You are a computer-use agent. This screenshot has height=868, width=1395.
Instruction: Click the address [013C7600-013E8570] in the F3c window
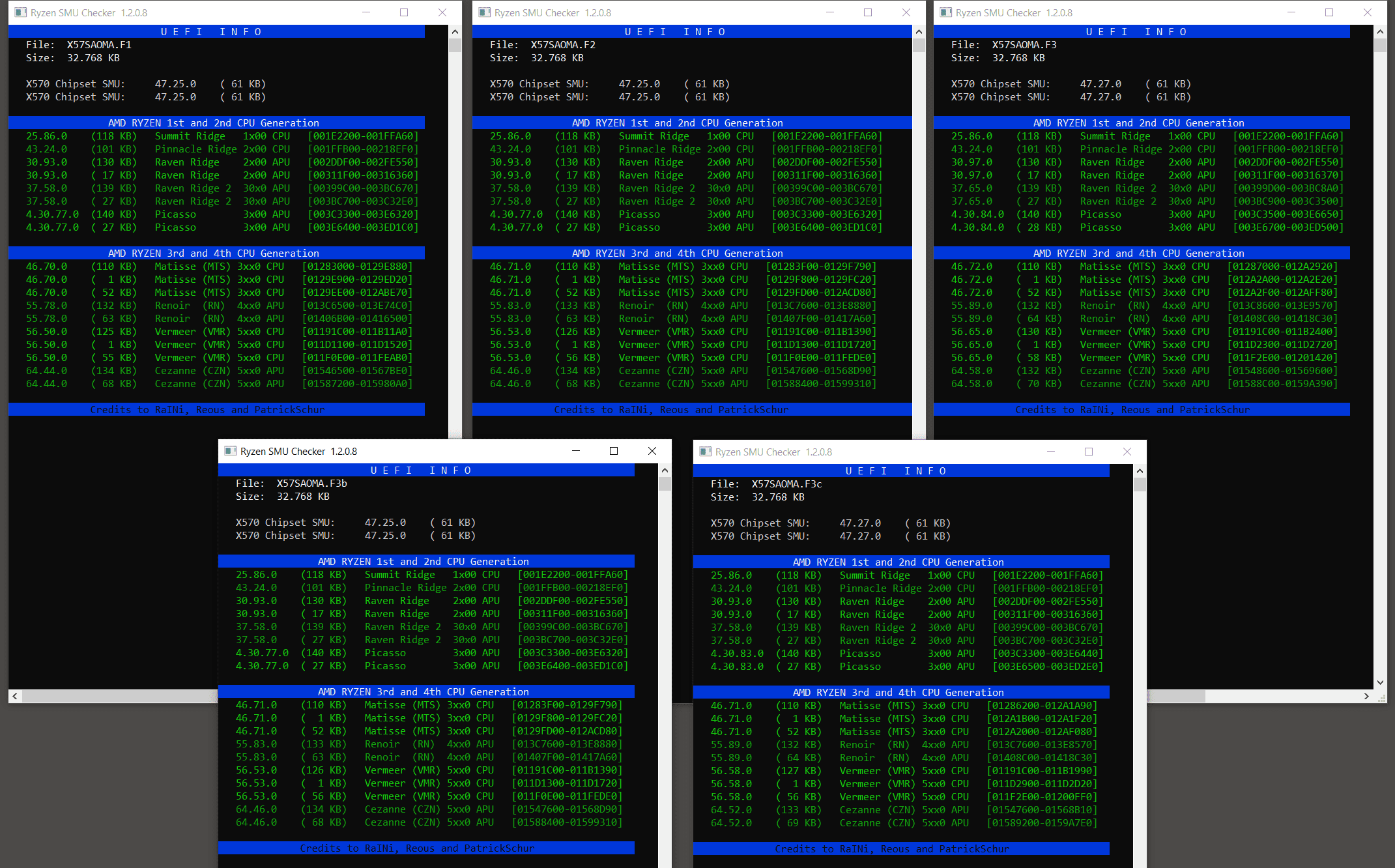[x=1042, y=745]
